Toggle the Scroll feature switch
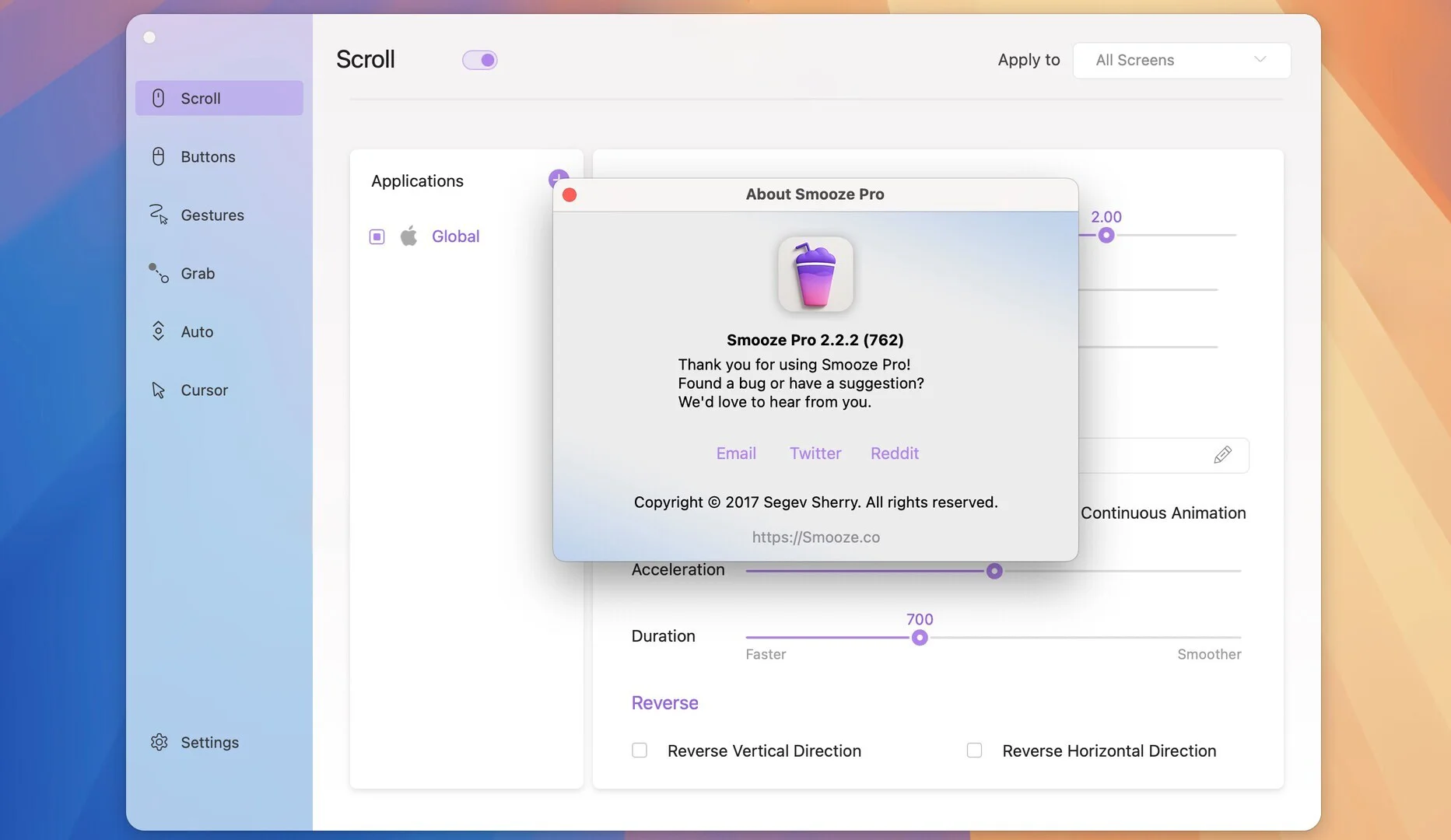This screenshot has height=840, width=1451. [x=479, y=60]
